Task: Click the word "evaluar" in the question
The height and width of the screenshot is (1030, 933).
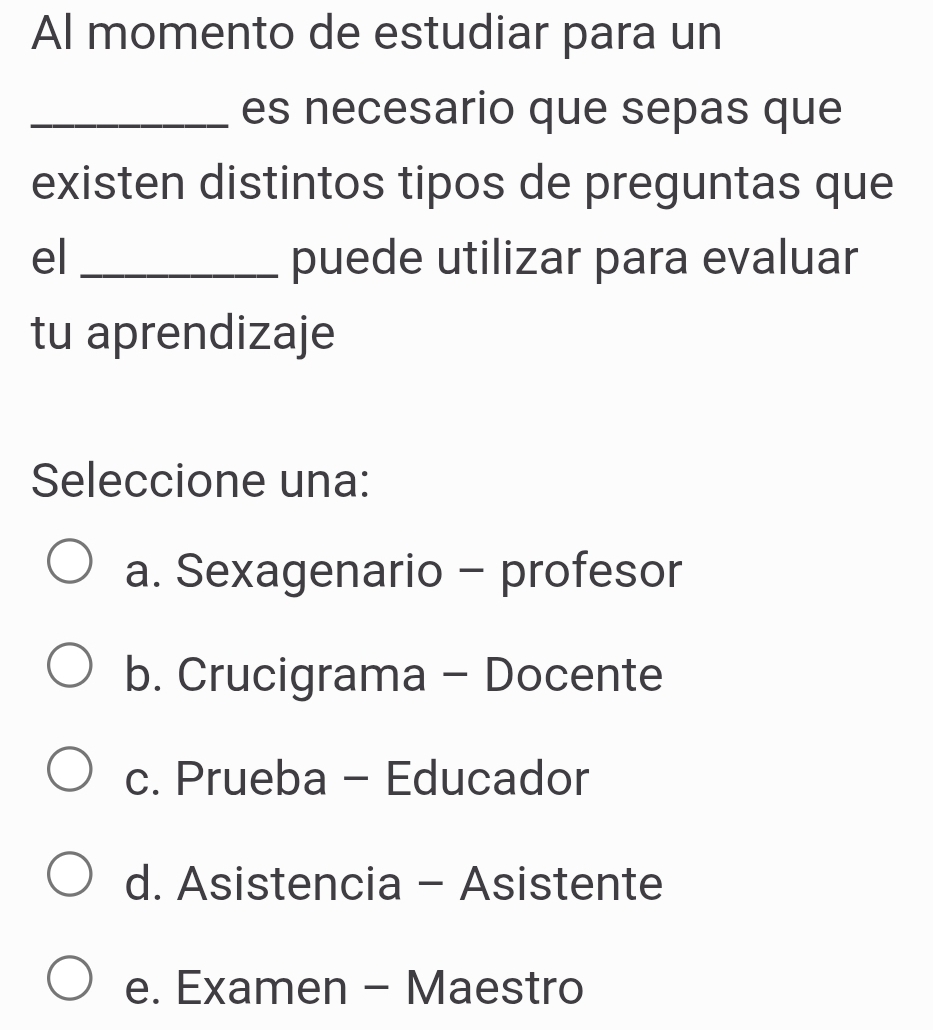Action: point(780,258)
